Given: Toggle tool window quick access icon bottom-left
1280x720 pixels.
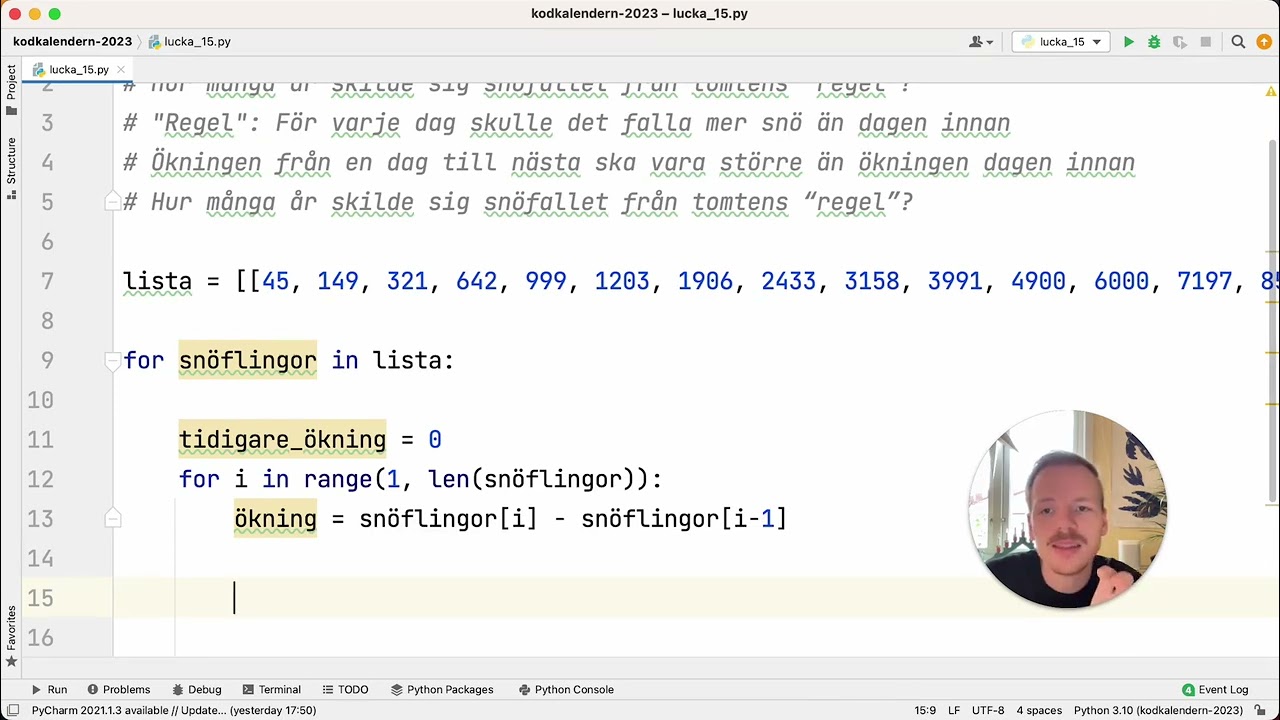Looking at the screenshot, I should [x=12, y=711].
